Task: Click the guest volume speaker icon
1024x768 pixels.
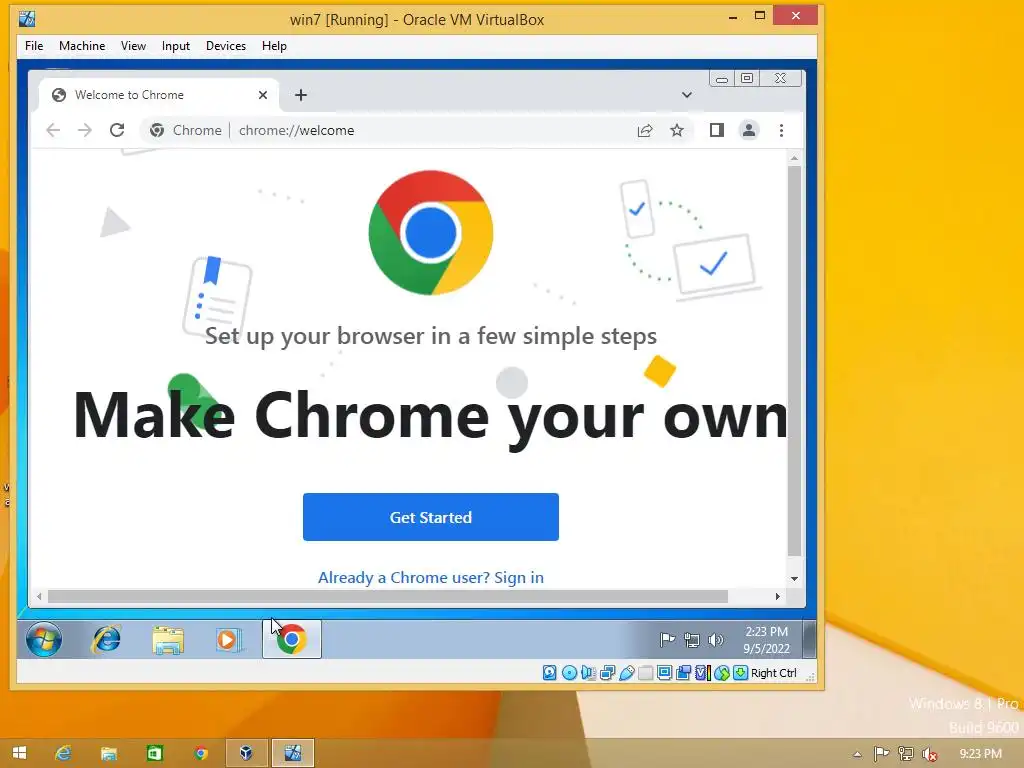Action: click(x=716, y=640)
